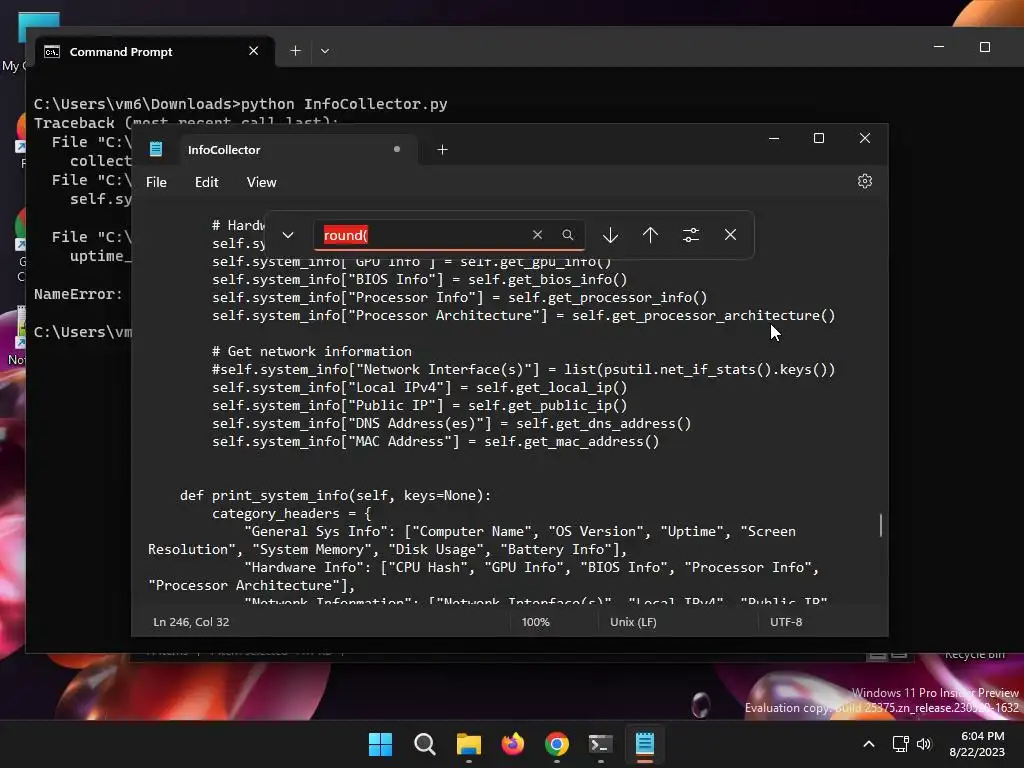
Task: Click the Notepad app icon in title bar
Action: pyautogui.click(x=156, y=149)
